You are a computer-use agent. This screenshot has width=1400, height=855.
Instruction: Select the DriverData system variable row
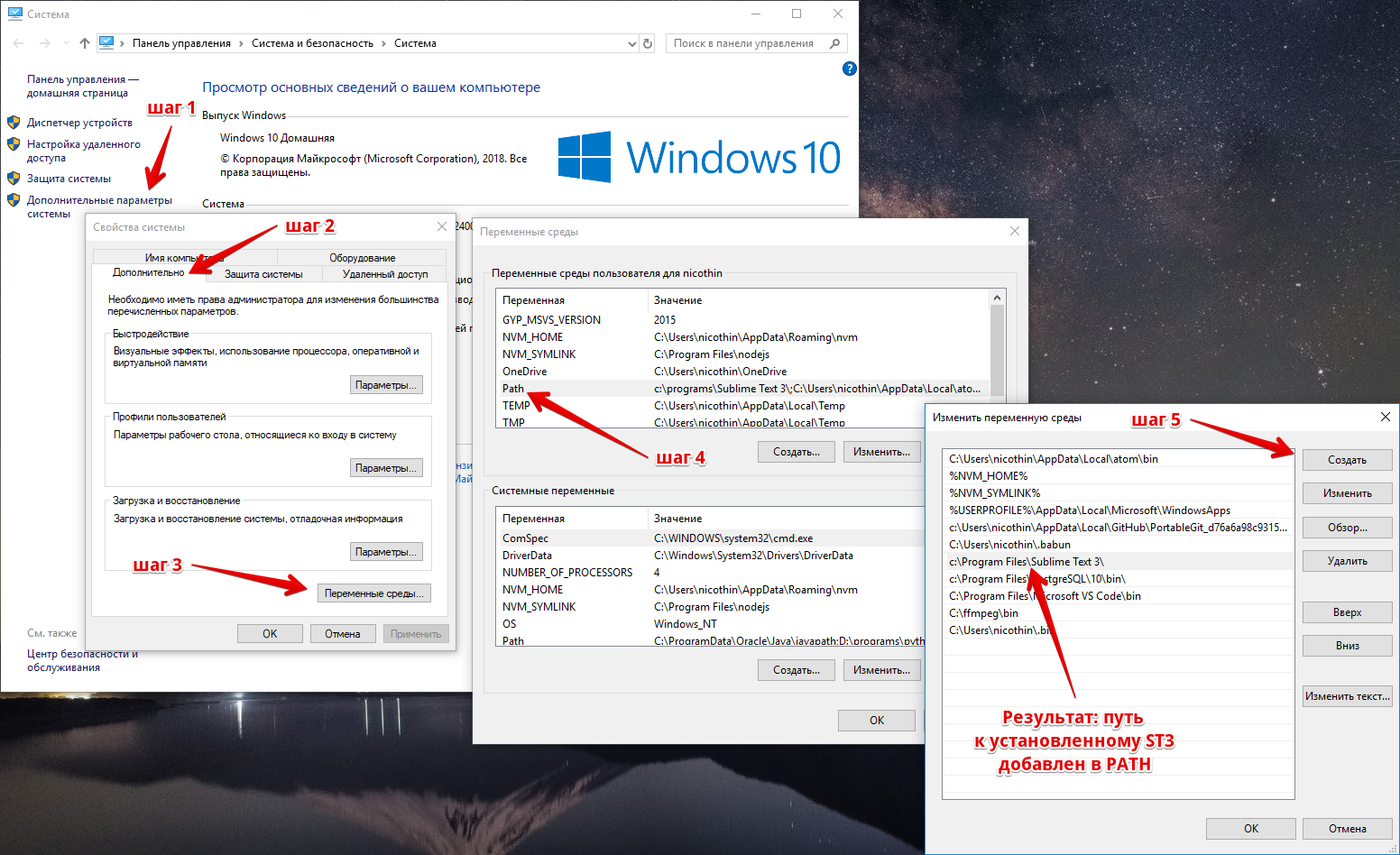tap(710, 556)
